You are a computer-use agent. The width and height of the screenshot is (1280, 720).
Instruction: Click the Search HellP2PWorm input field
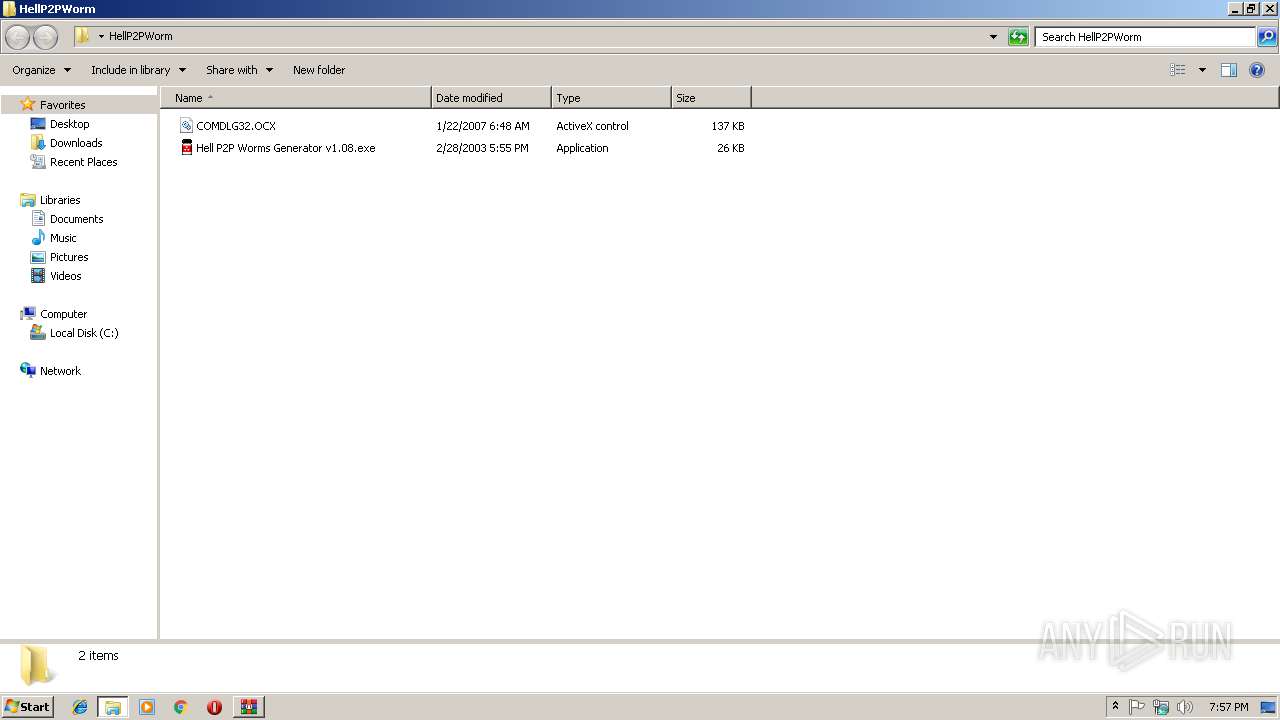(1145, 37)
